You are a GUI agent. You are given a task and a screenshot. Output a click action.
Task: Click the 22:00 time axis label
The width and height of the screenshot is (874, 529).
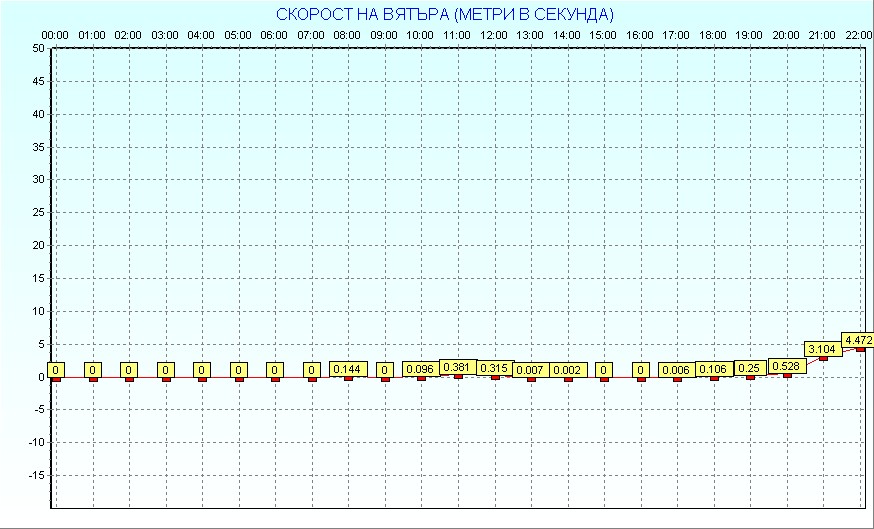pyautogui.click(x=858, y=35)
